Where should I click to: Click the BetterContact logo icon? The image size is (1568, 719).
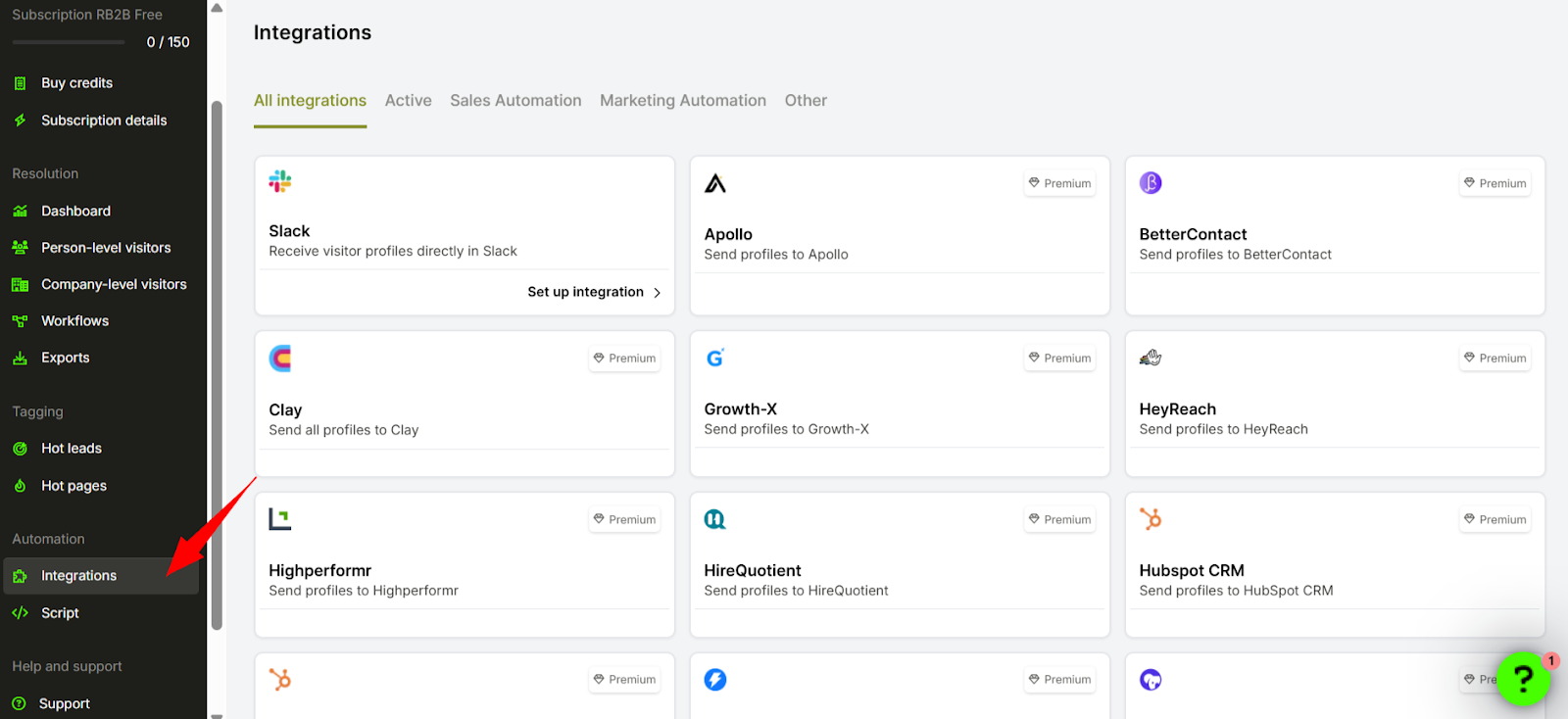click(1151, 182)
